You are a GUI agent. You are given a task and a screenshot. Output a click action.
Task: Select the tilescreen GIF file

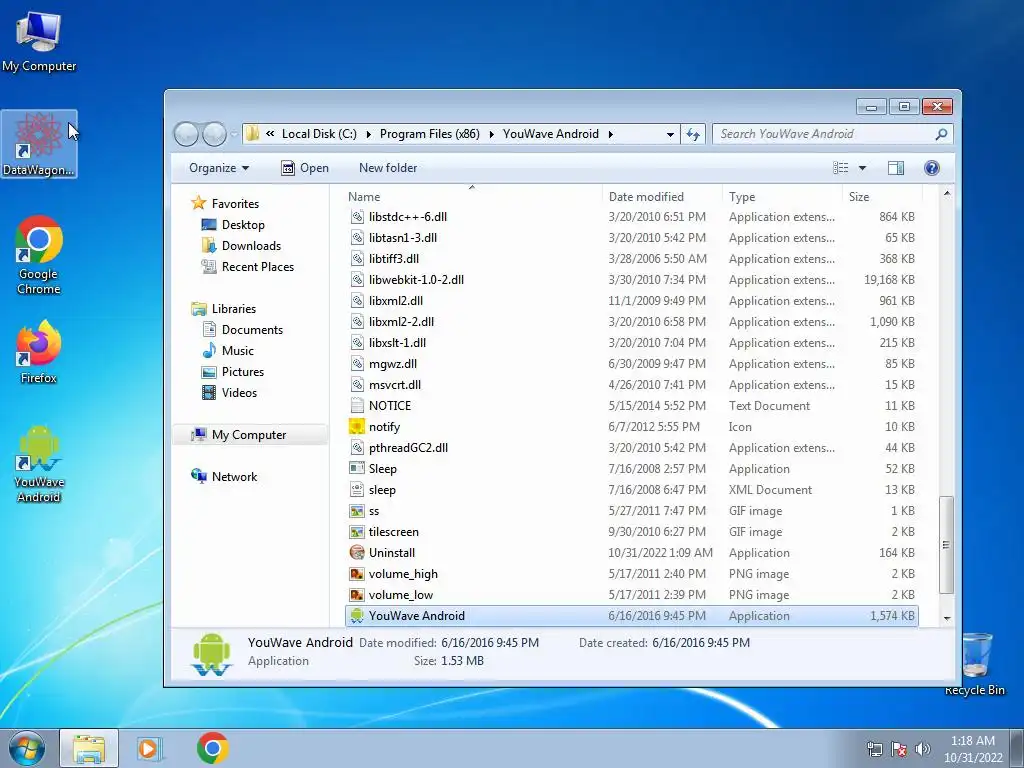click(x=632, y=532)
